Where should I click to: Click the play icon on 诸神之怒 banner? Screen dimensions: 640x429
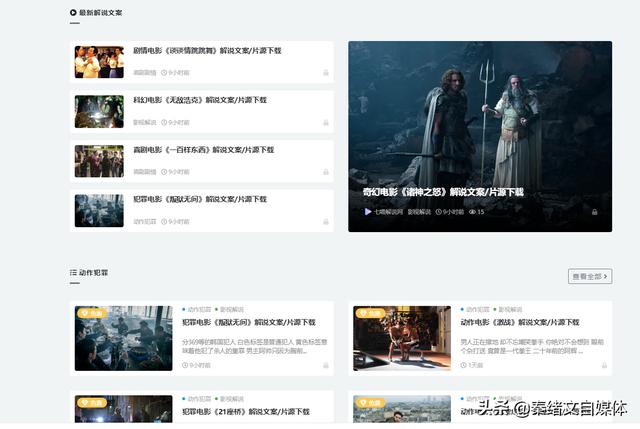coord(368,211)
